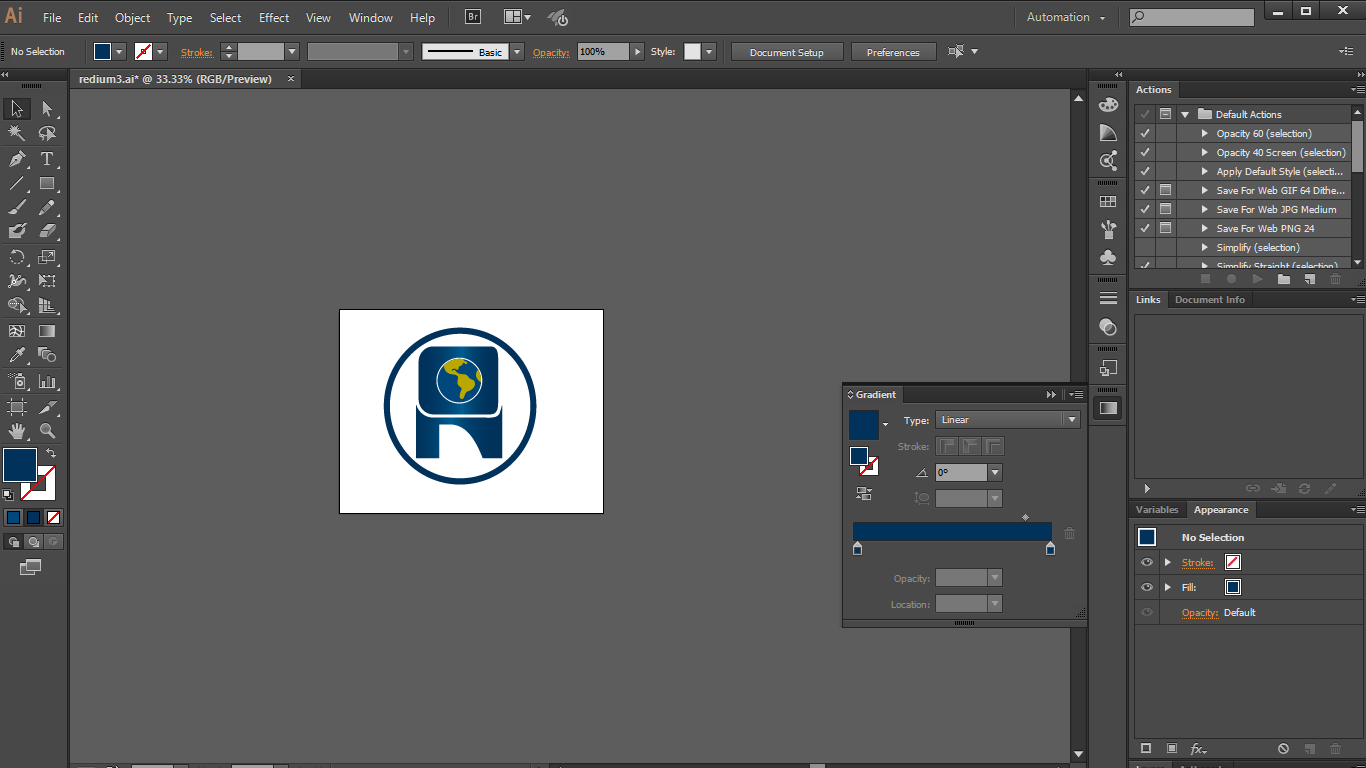Select the Hand tool
The image size is (1366, 768).
coord(17,431)
